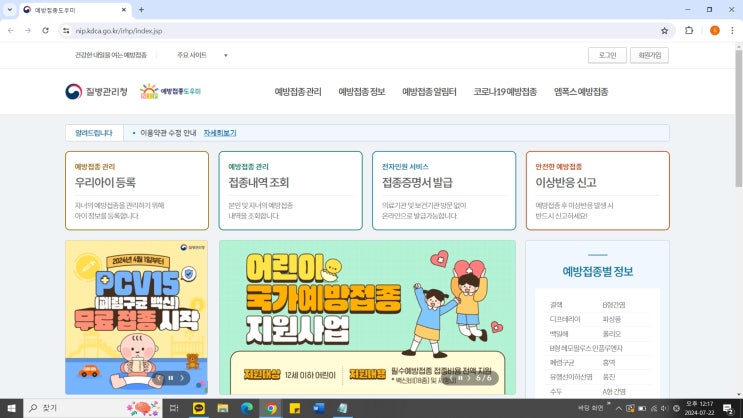Open File Explorer from the taskbar
743x418 pixels.
click(x=223, y=408)
